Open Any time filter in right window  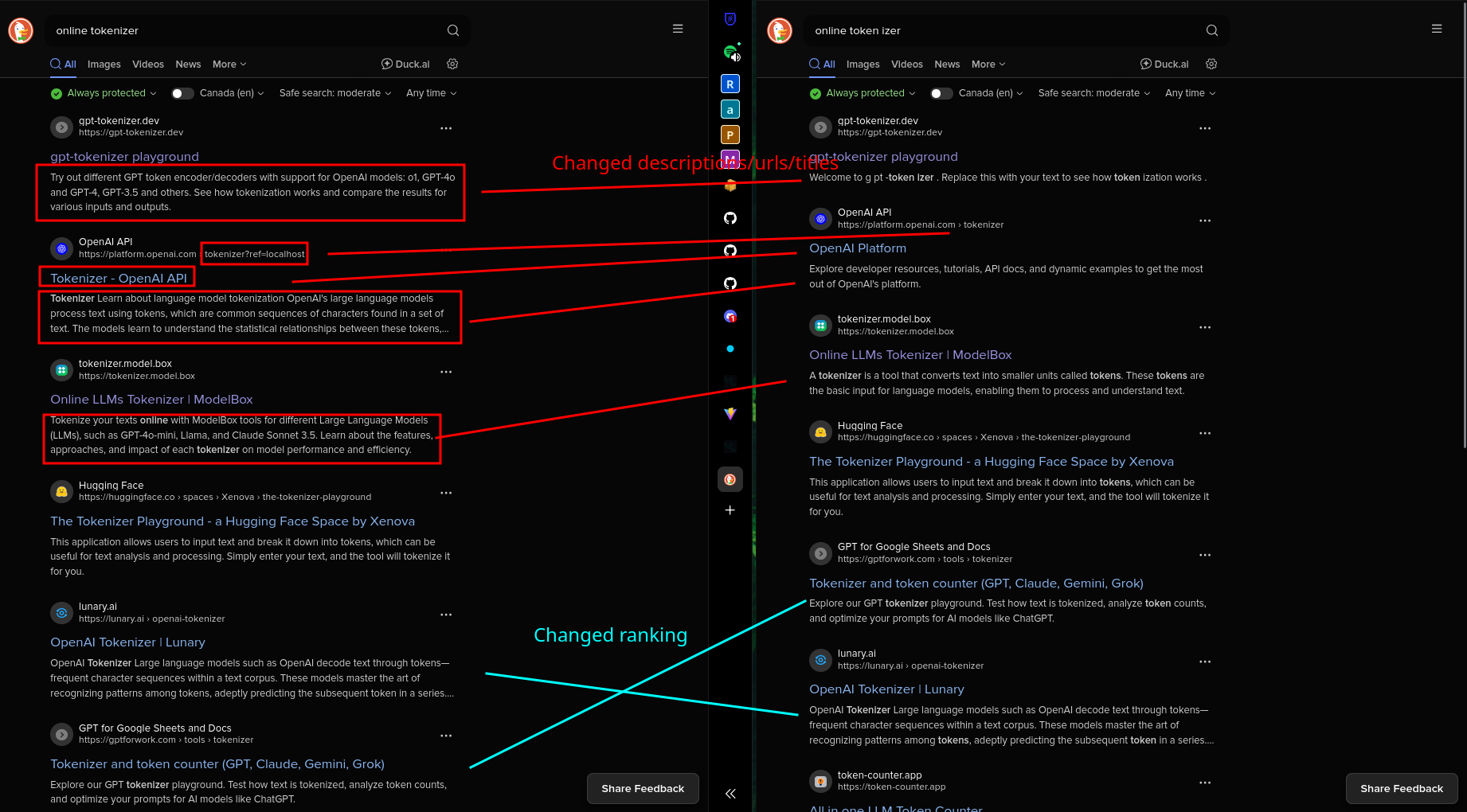1191,93
